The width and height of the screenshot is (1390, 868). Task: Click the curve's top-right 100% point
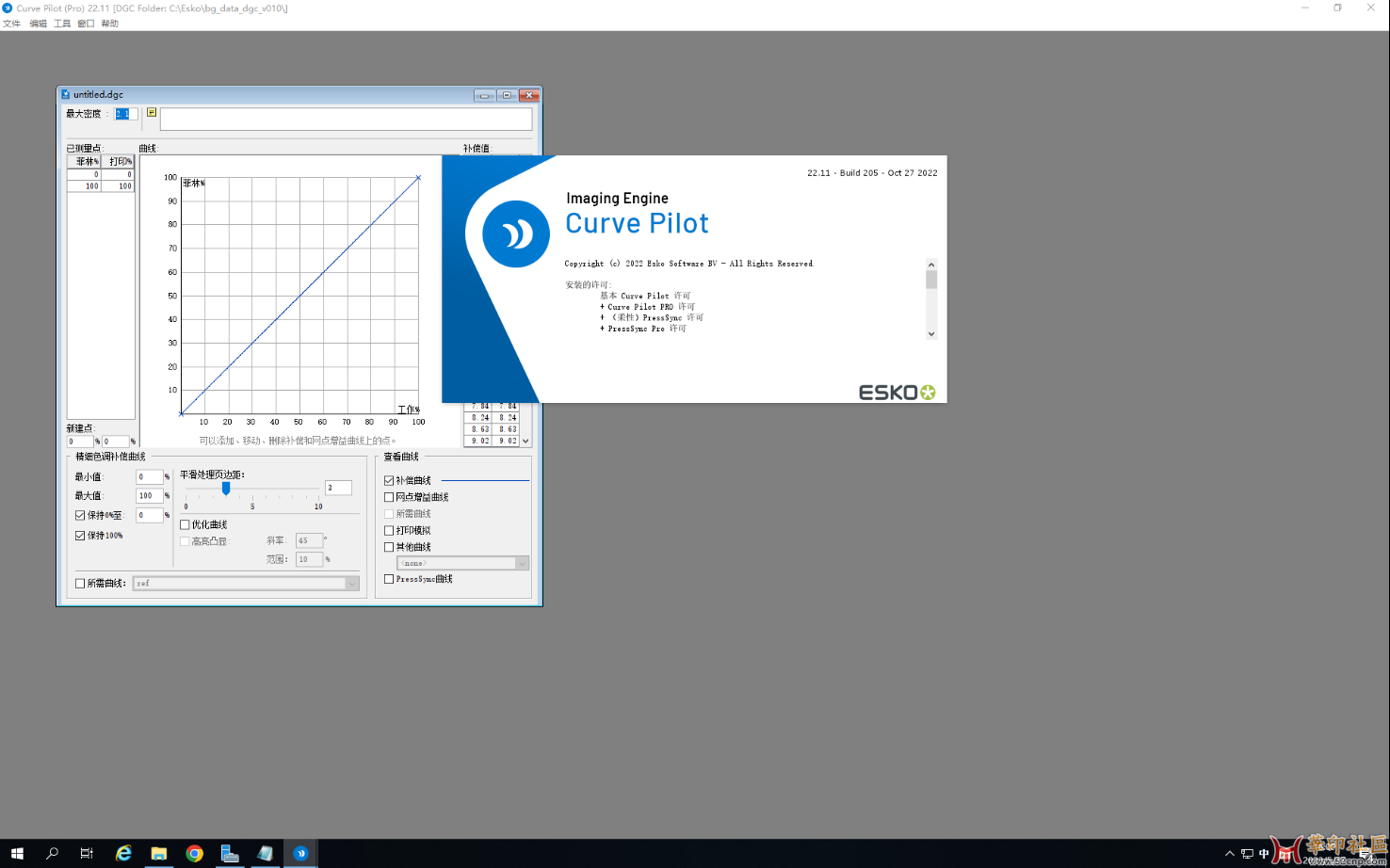[418, 177]
